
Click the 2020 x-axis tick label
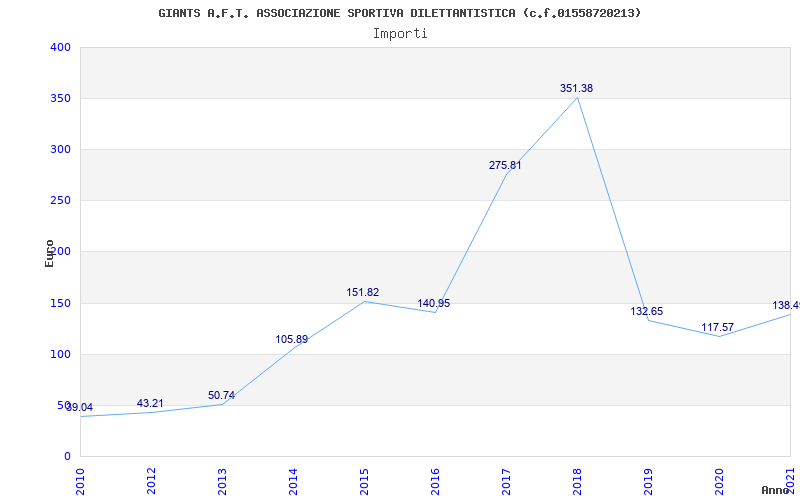(719, 480)
